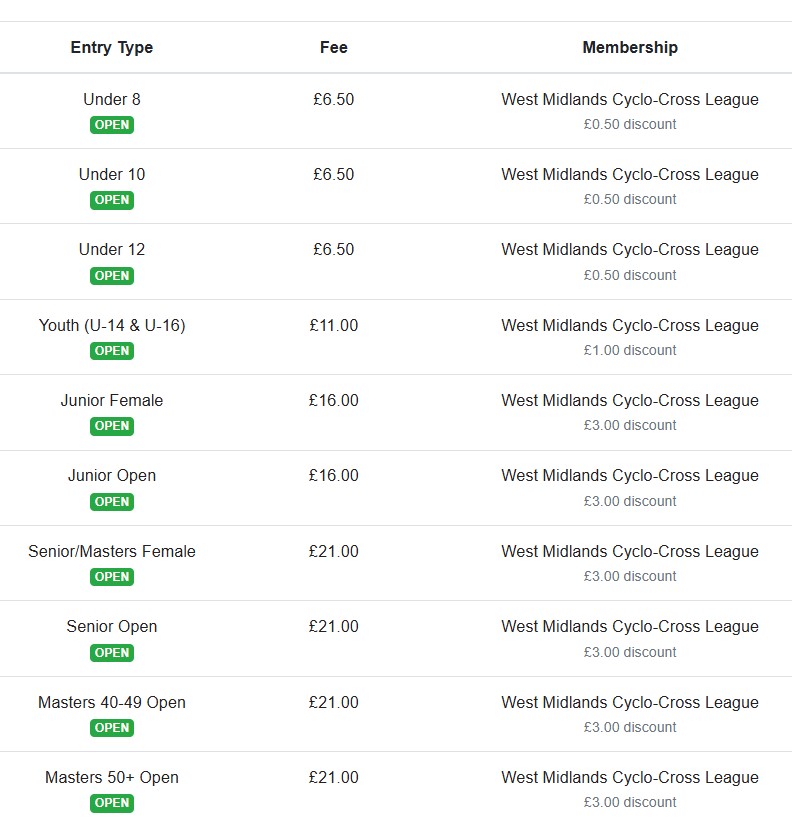Click OPEN badge under Junior Female

(112, 426)
